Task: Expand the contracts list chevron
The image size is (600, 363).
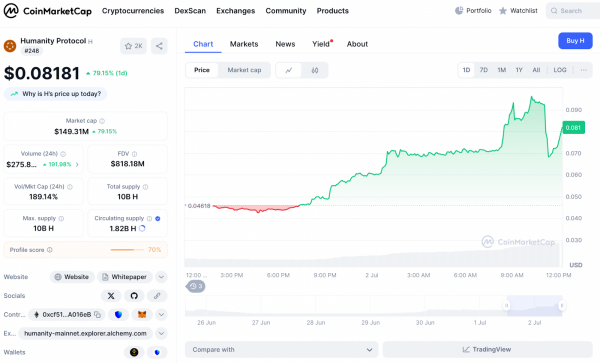Action: (161, 314)
